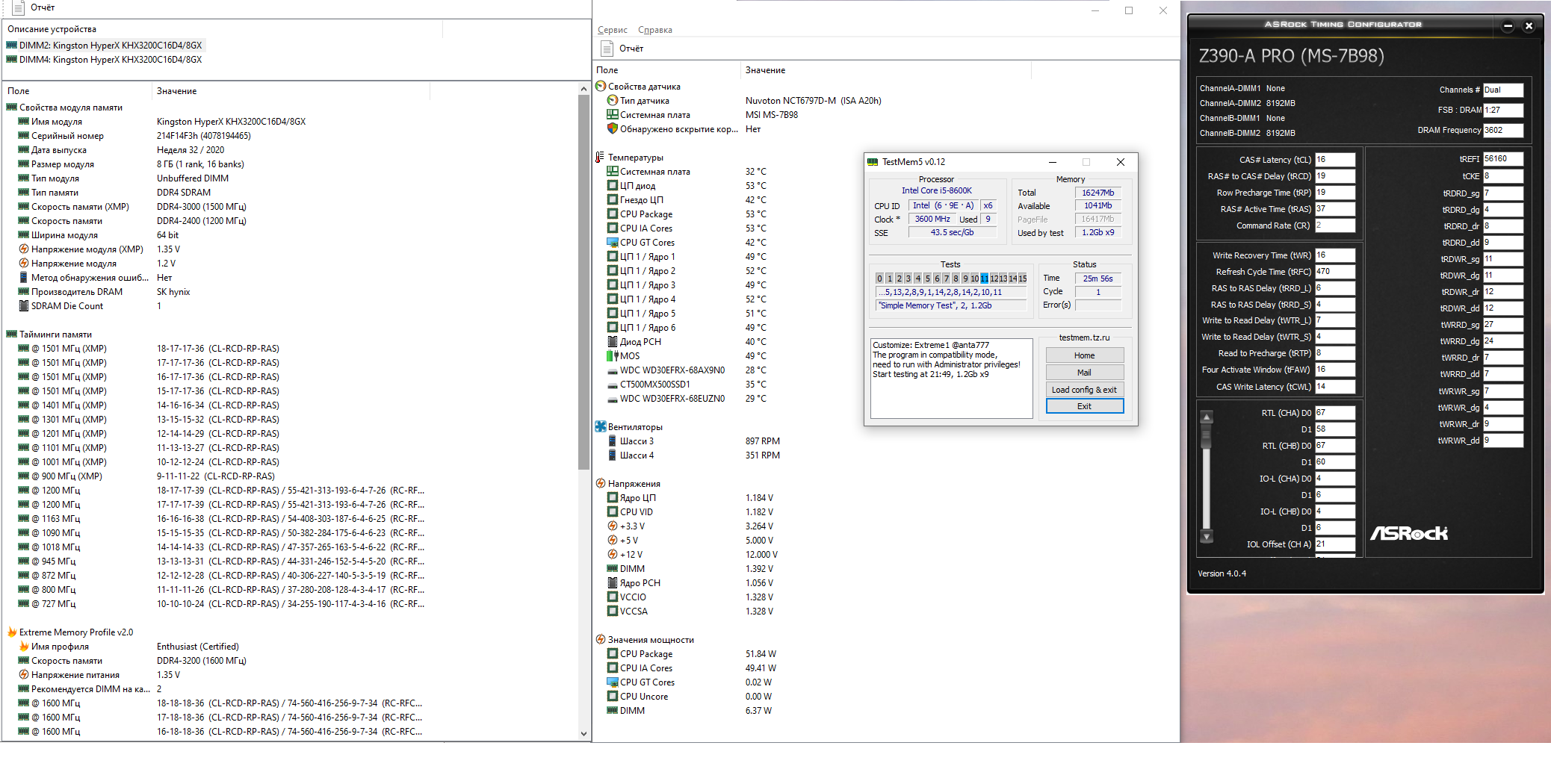
Task: Click the Температуры thermometer icon
Action: click(600, 158)
